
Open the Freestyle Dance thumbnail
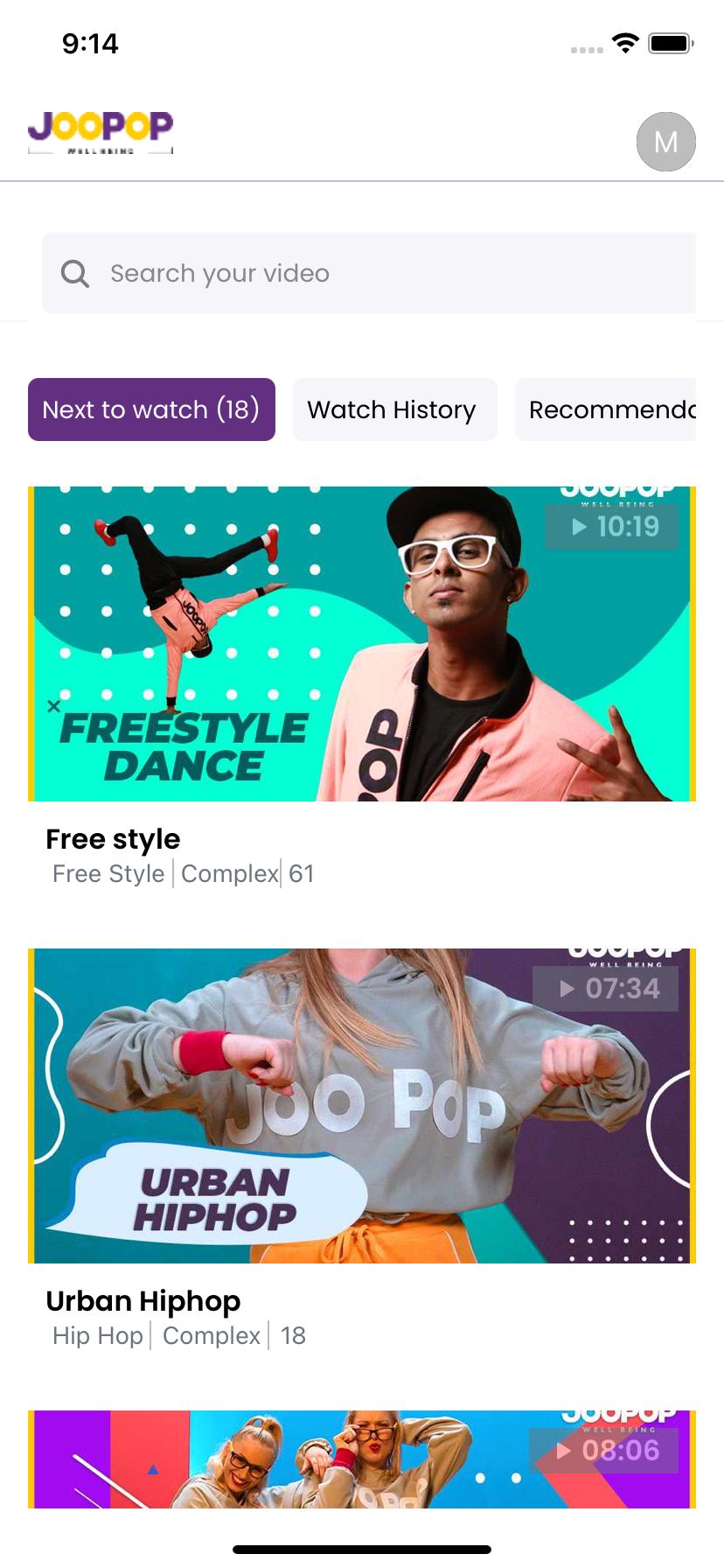(x=362, y=644)
